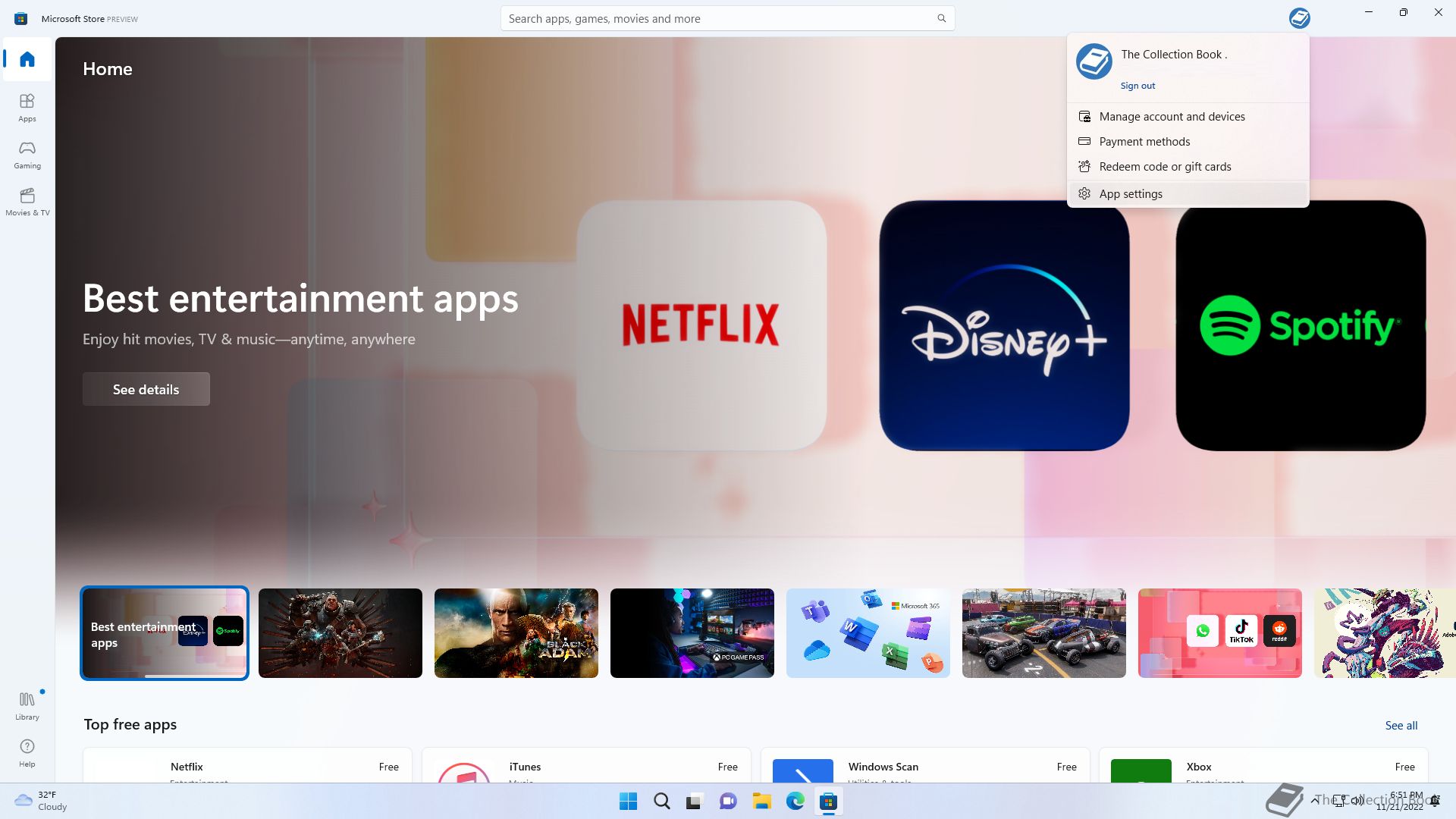1456x819 pixels.
Task: Click See details button
Action: [146, 389]
